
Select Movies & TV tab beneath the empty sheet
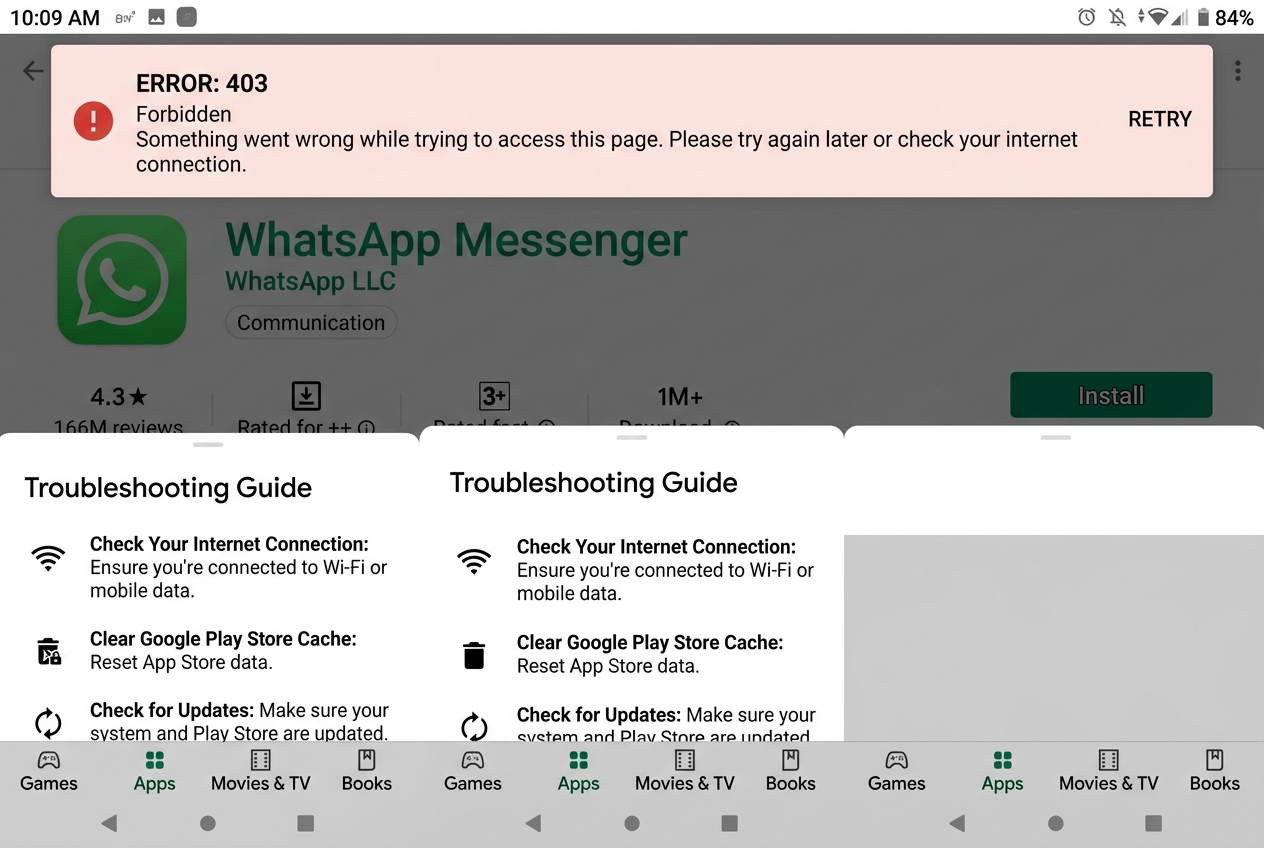[x=1109, y=771]
